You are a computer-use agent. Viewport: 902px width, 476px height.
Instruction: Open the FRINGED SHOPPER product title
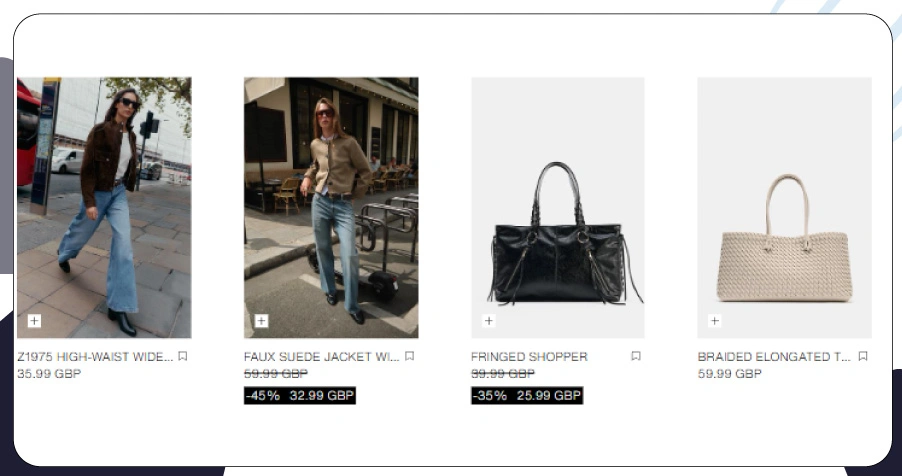coord(529,357)
